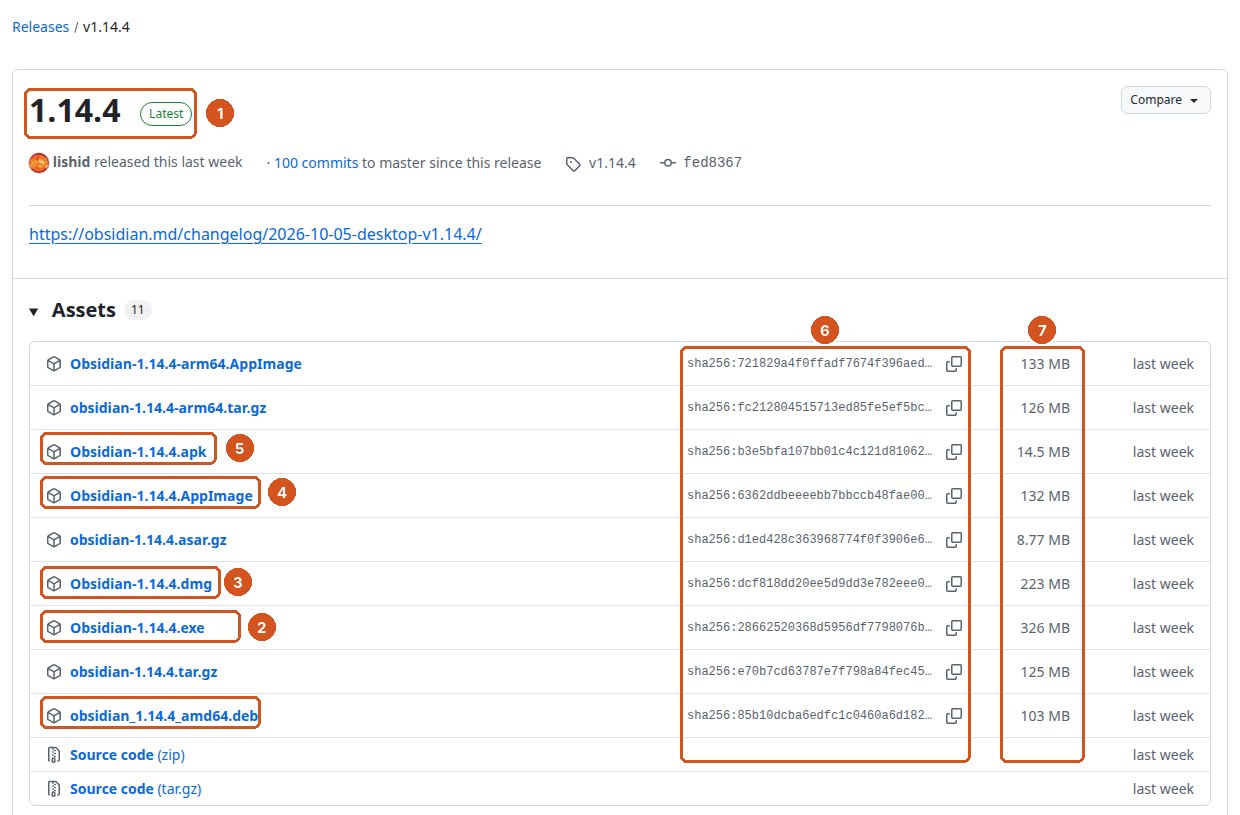The height and width of the screenshot is (815, 1240).
Task: Click the commit icon beside fed8367
Action: (x=668, y=163)
